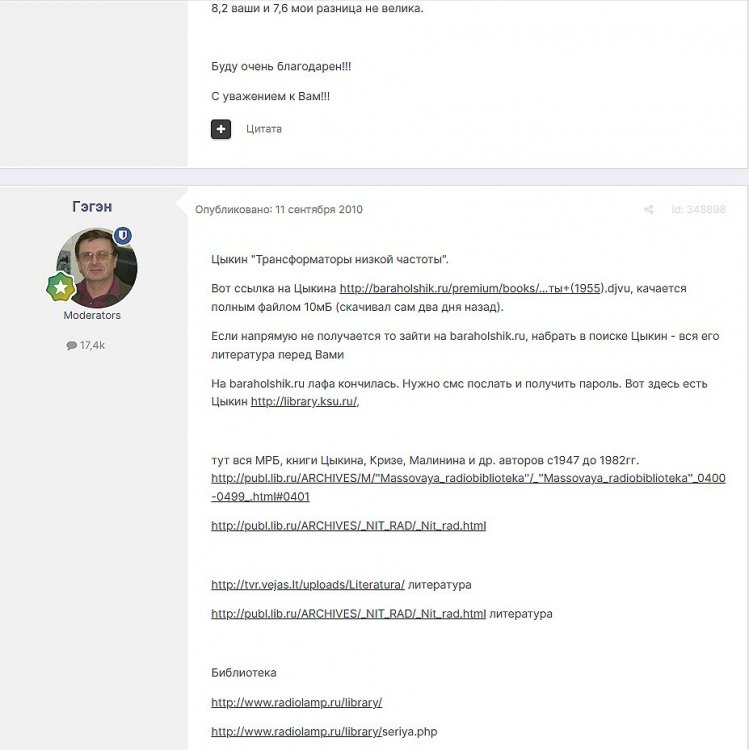
Task: Open the radiolamp.ru library seriya.php link
Action: coord(324,732)
